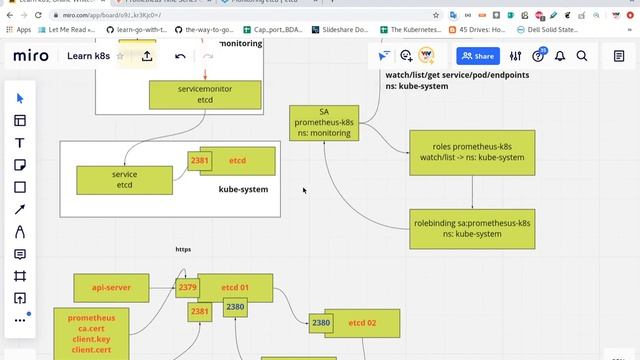
Task: Toggle collaborators' cursors icon
Action: coord(384,56)
